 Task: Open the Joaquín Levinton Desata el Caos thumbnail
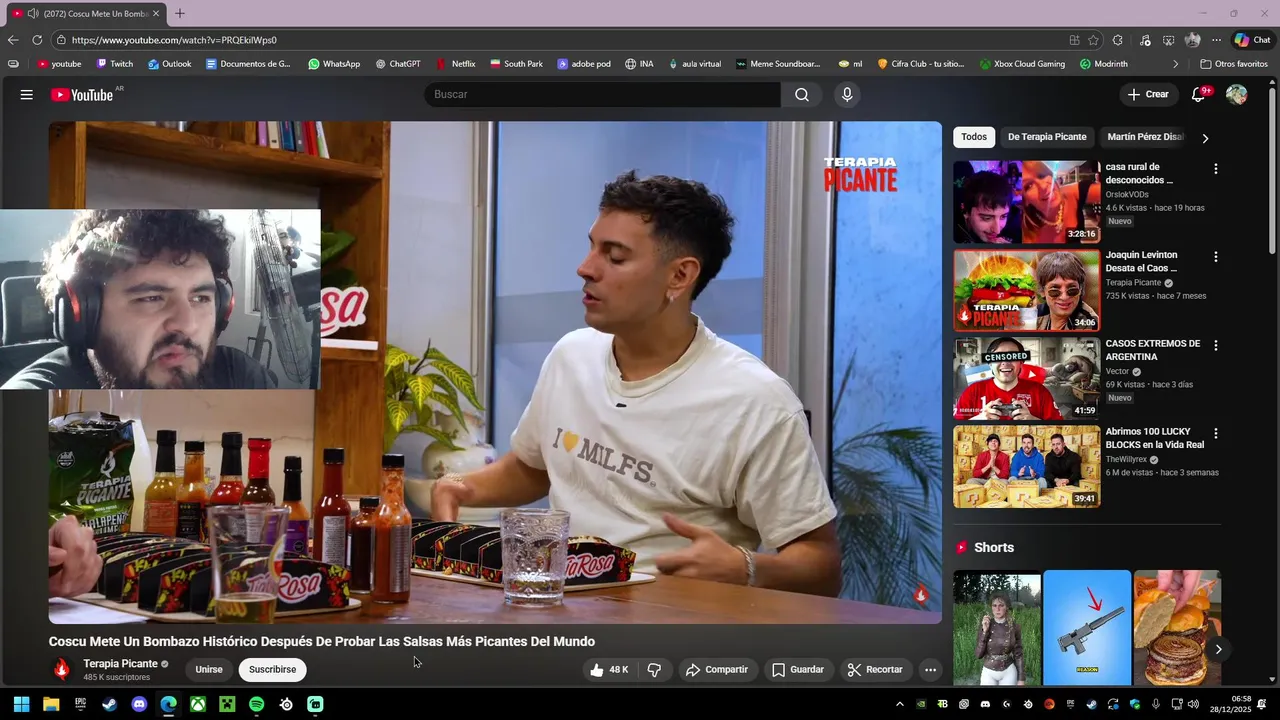click(1026, 290)
